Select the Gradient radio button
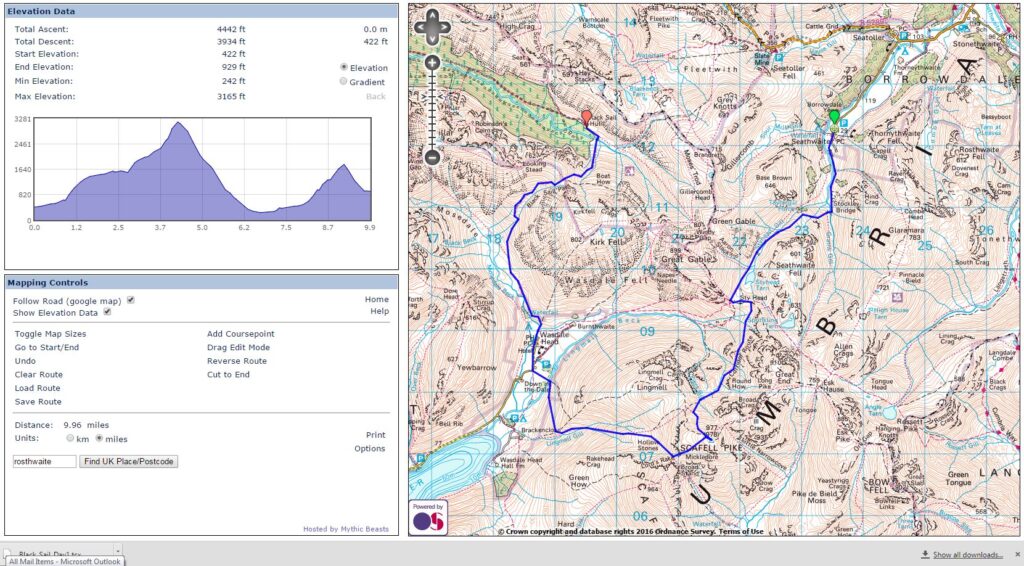 click(344, 81)
